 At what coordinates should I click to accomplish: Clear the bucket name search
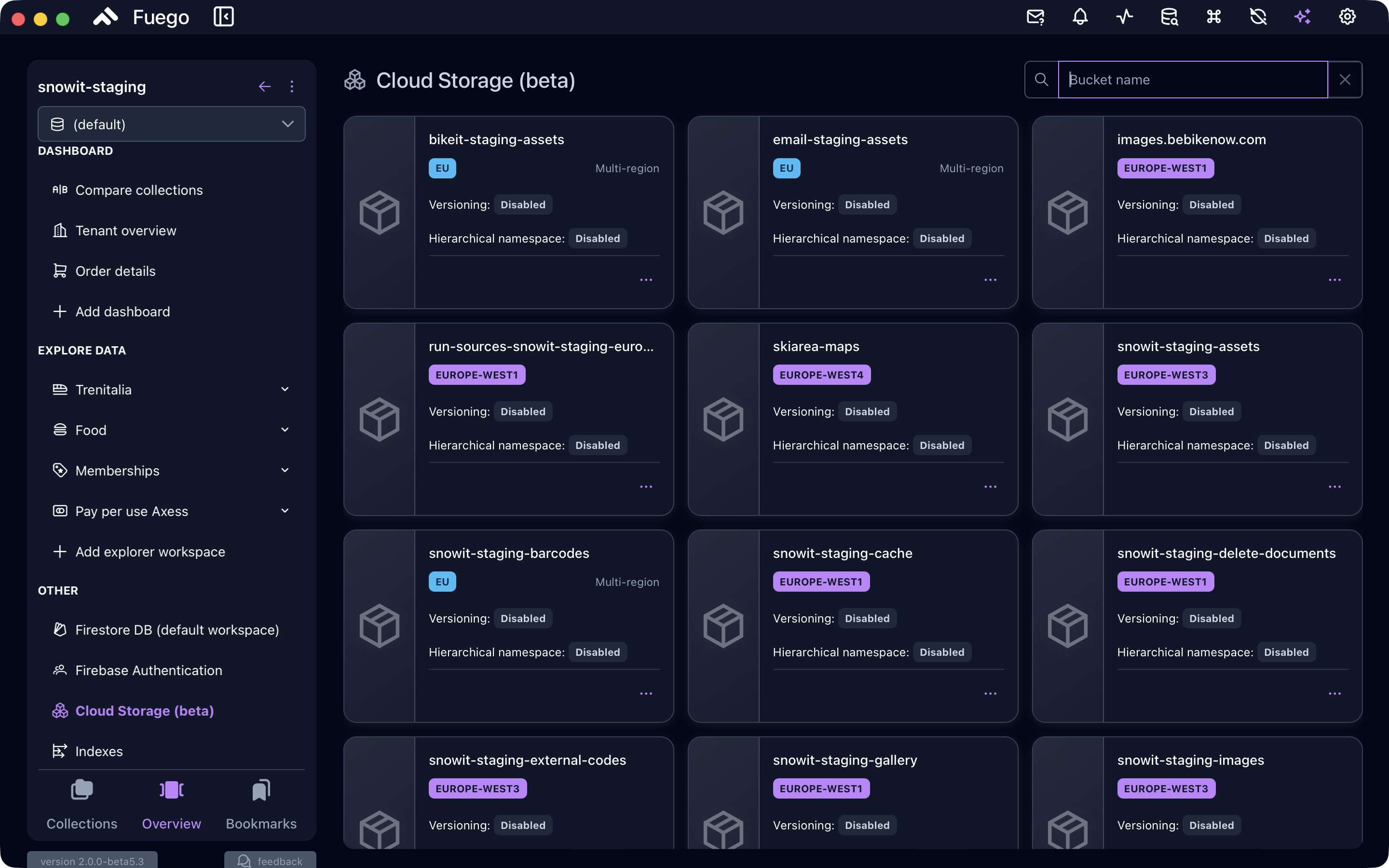tap(1345, 80)
